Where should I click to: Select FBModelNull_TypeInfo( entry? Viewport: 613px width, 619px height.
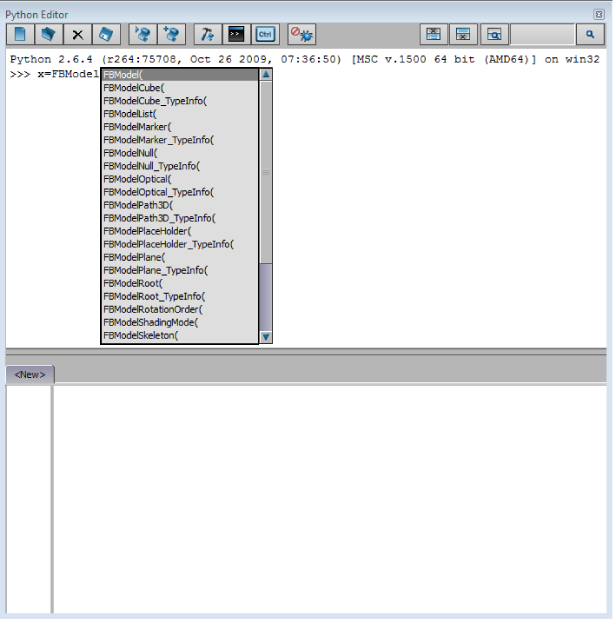click(180, 166)
